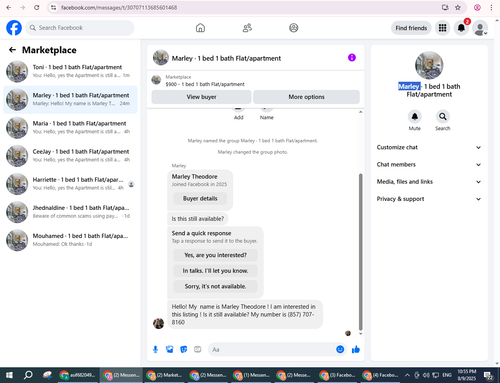
Task: Click the Search Facebook field
Action: coord(80,28)
